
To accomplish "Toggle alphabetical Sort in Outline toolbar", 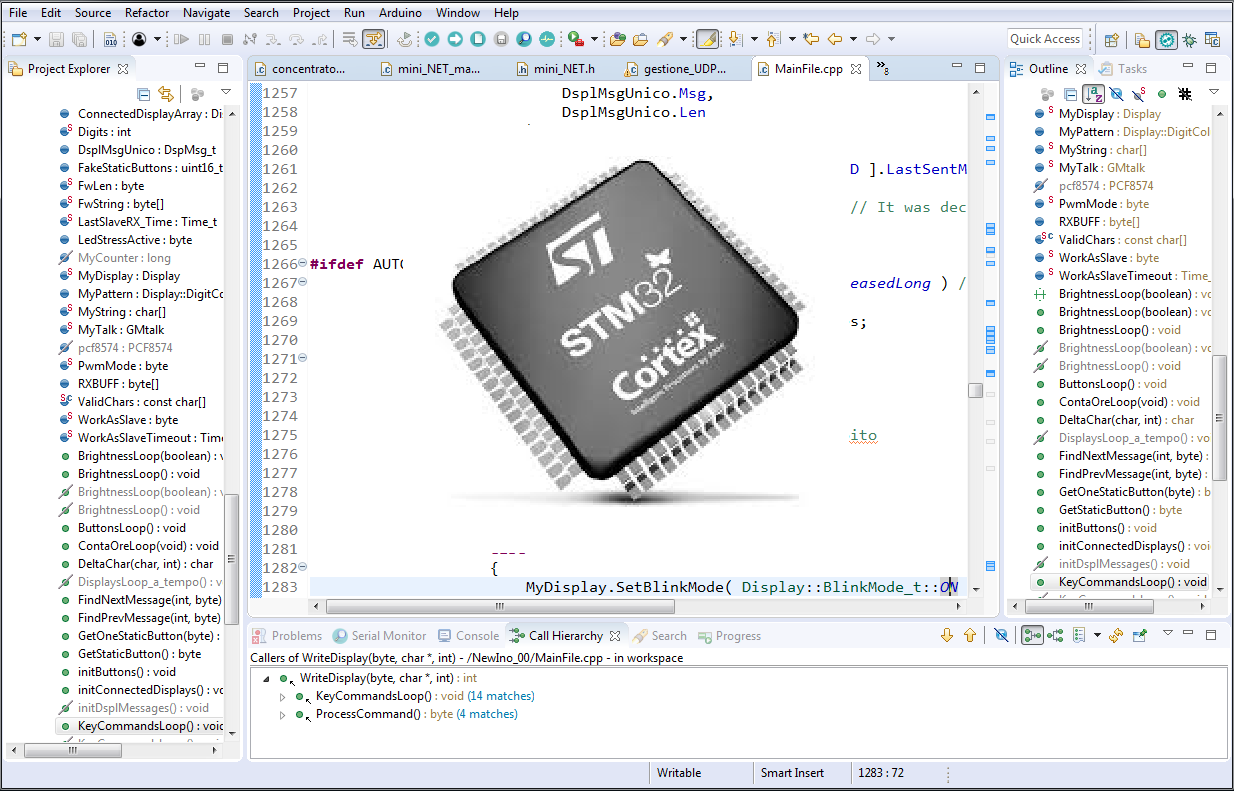I will tap(1094, 93).
